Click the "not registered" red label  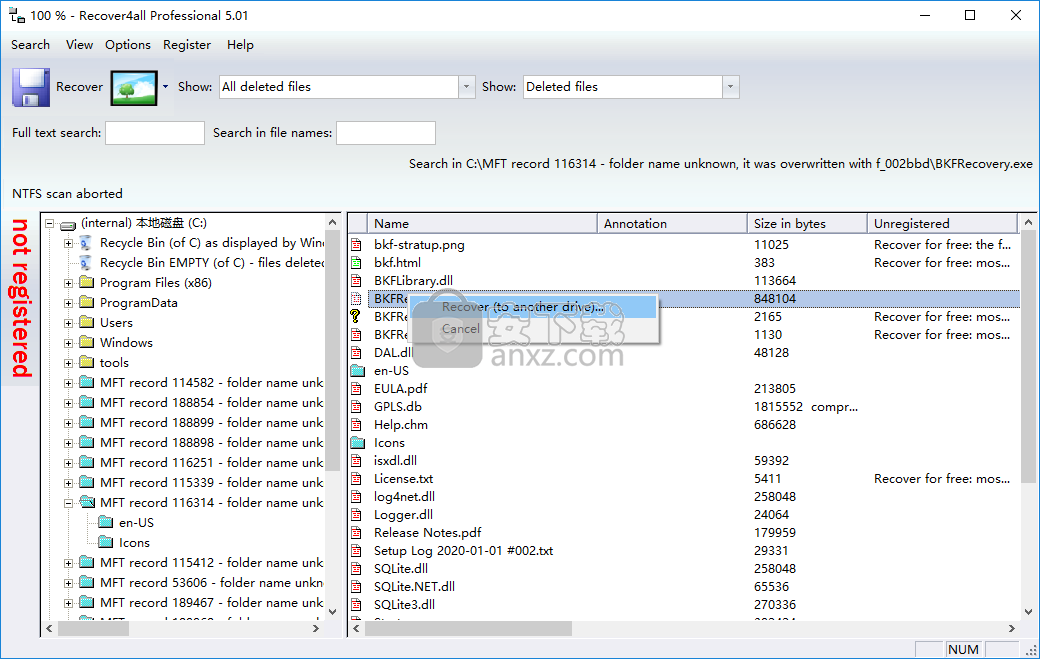point(21,298)
